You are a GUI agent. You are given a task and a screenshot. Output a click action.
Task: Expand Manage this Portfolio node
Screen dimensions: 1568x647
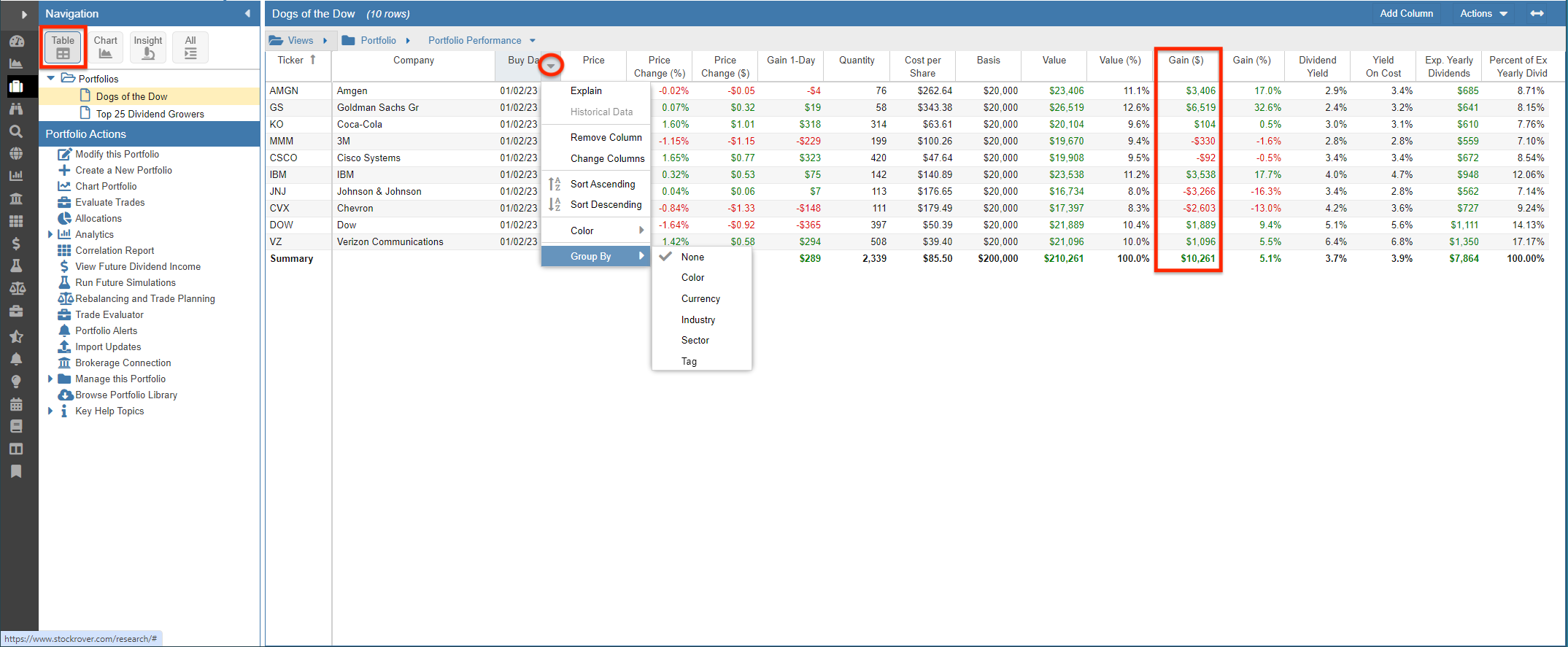coord(50,379)
